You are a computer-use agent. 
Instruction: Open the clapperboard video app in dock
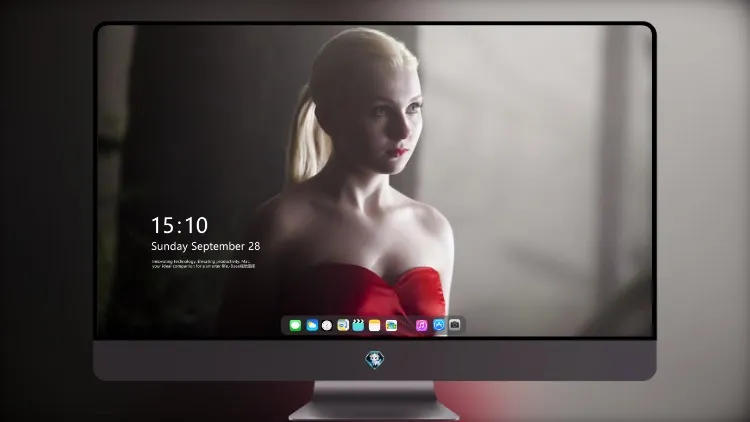[x=358, y=325]
